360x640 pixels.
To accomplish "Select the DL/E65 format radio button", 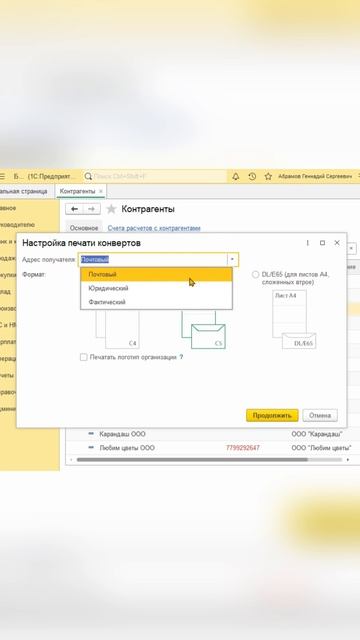I will [256, 274].
